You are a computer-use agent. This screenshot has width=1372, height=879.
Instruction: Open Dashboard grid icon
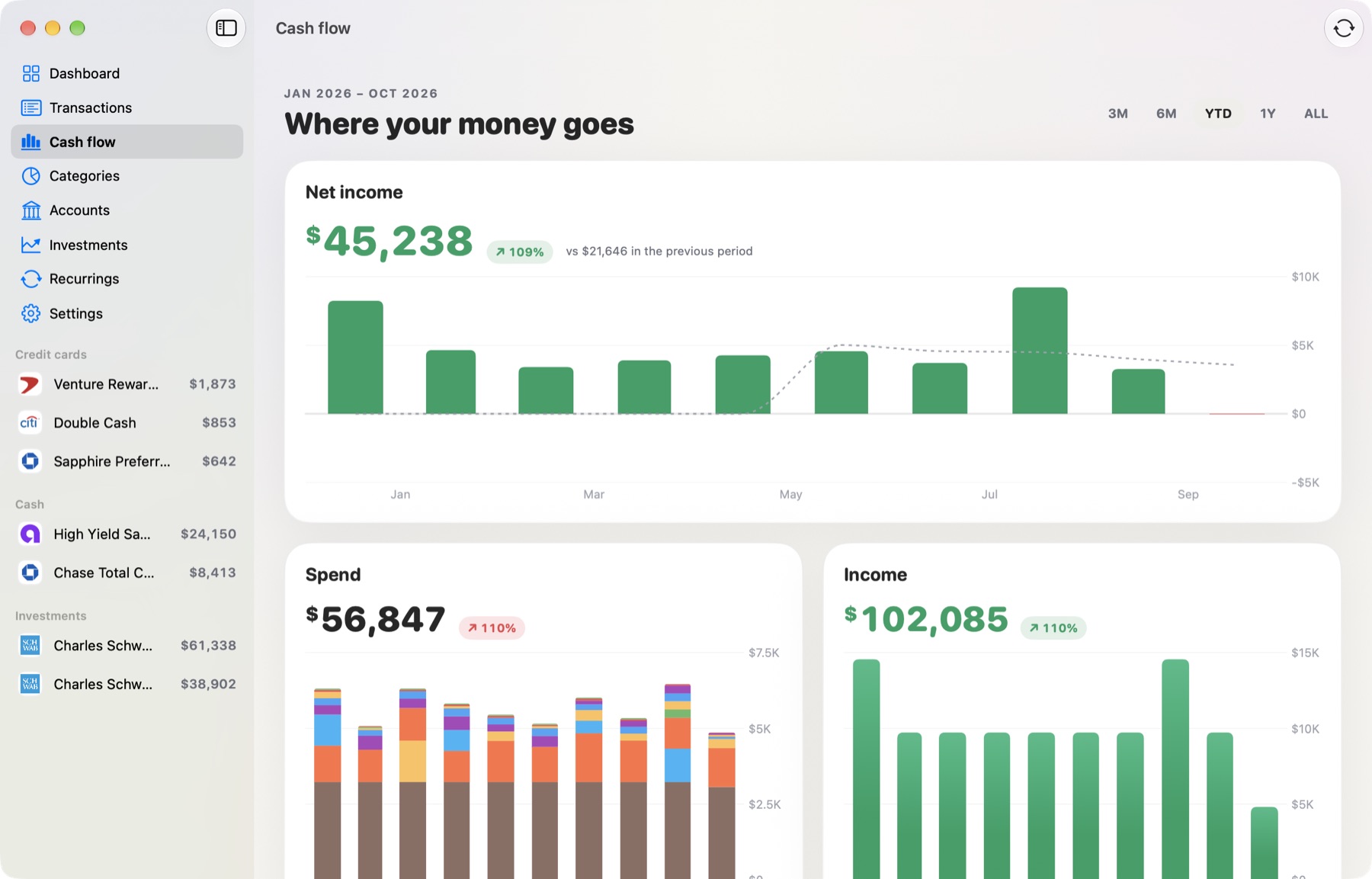click(x=31, y=73)
